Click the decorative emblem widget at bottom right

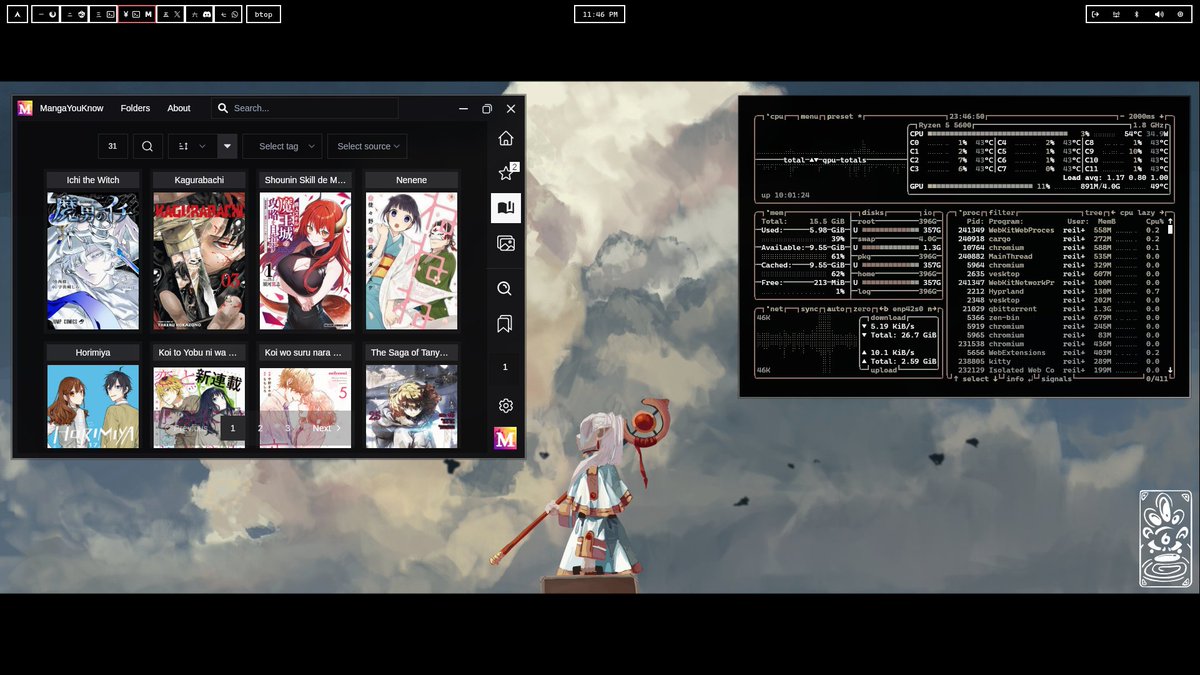click(1165, 538)
